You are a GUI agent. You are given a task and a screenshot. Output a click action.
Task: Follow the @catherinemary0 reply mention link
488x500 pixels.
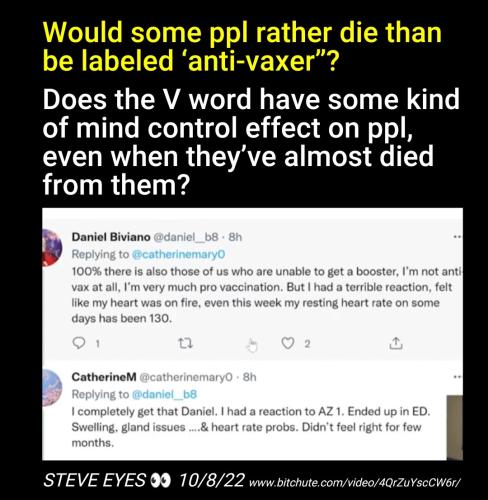click(179, 254)
